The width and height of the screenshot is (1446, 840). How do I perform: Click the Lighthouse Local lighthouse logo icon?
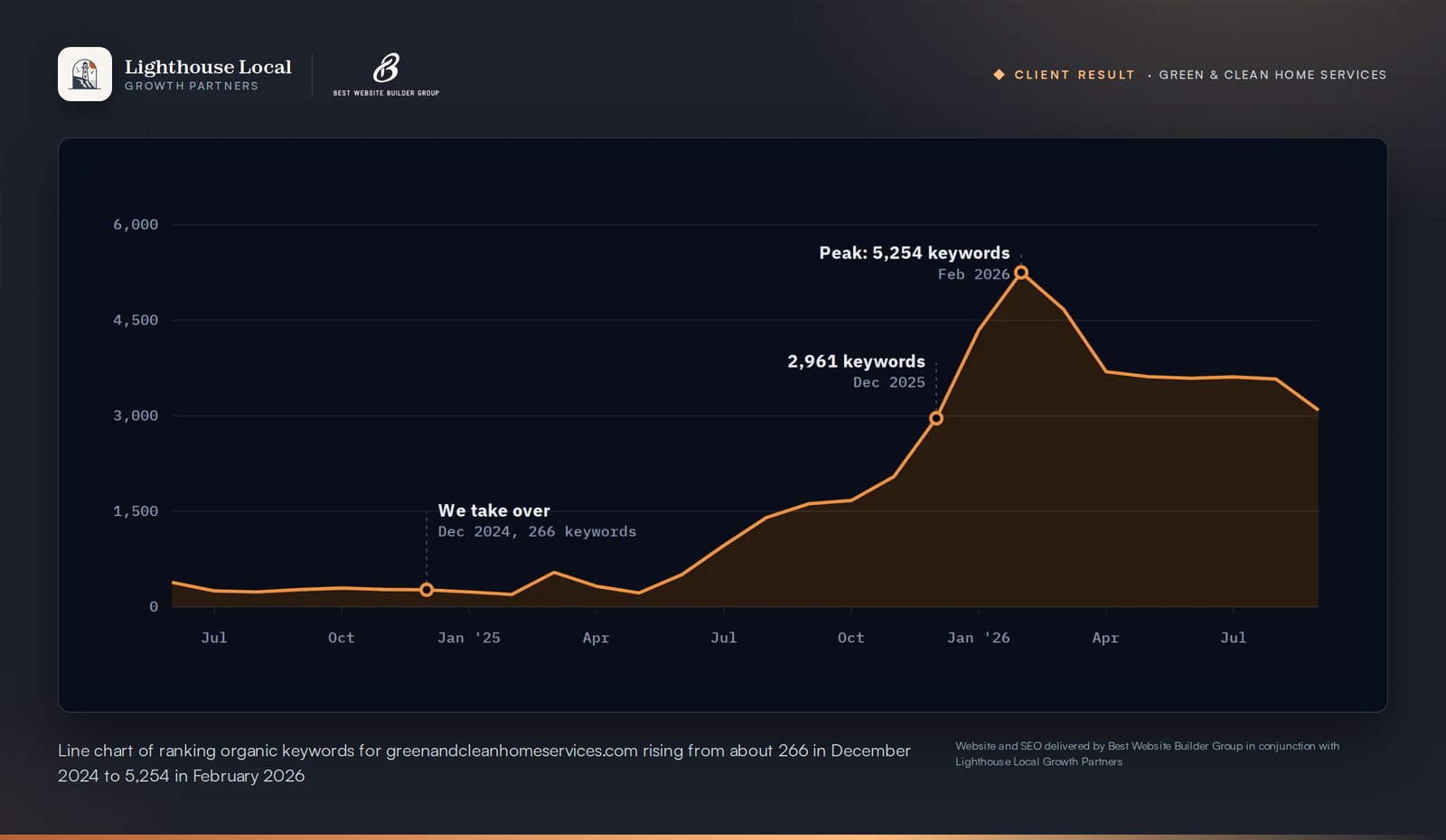coord(85,74)
